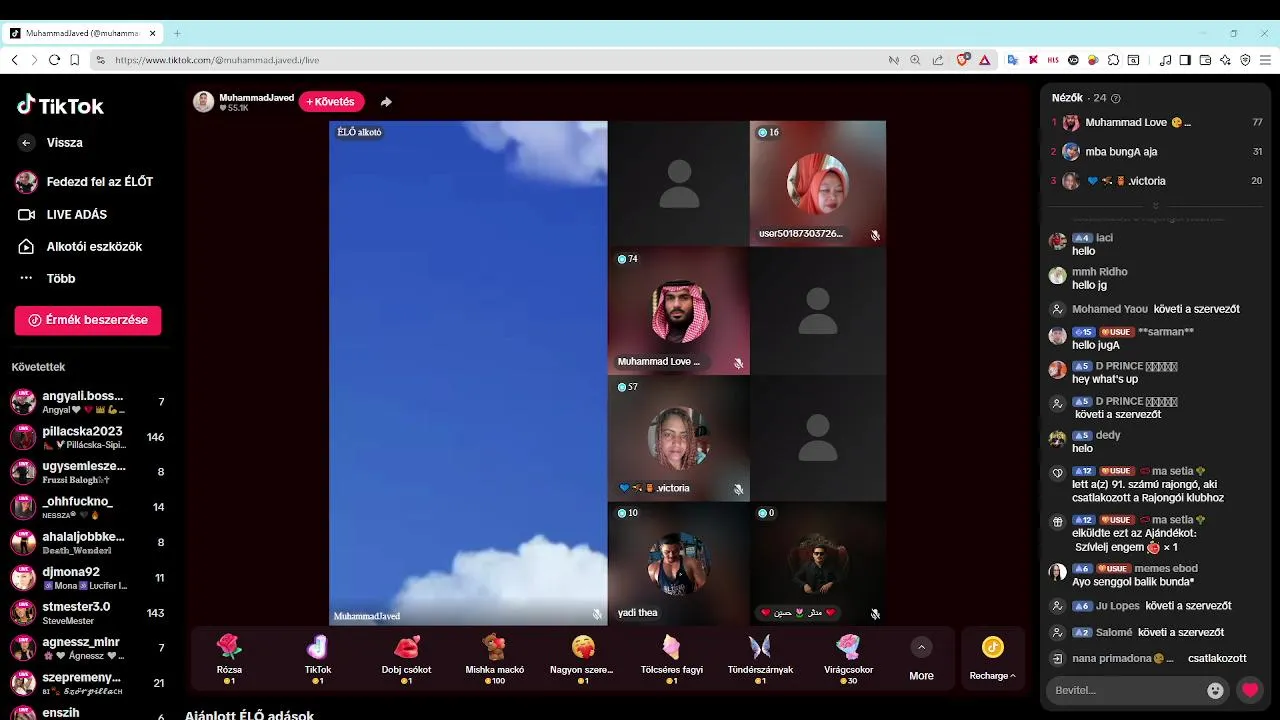Viewport: 1280px width, 720px height.
Task: Send a Virágcsokor gift
Action: pyautogui.click(x=848, y=658)
